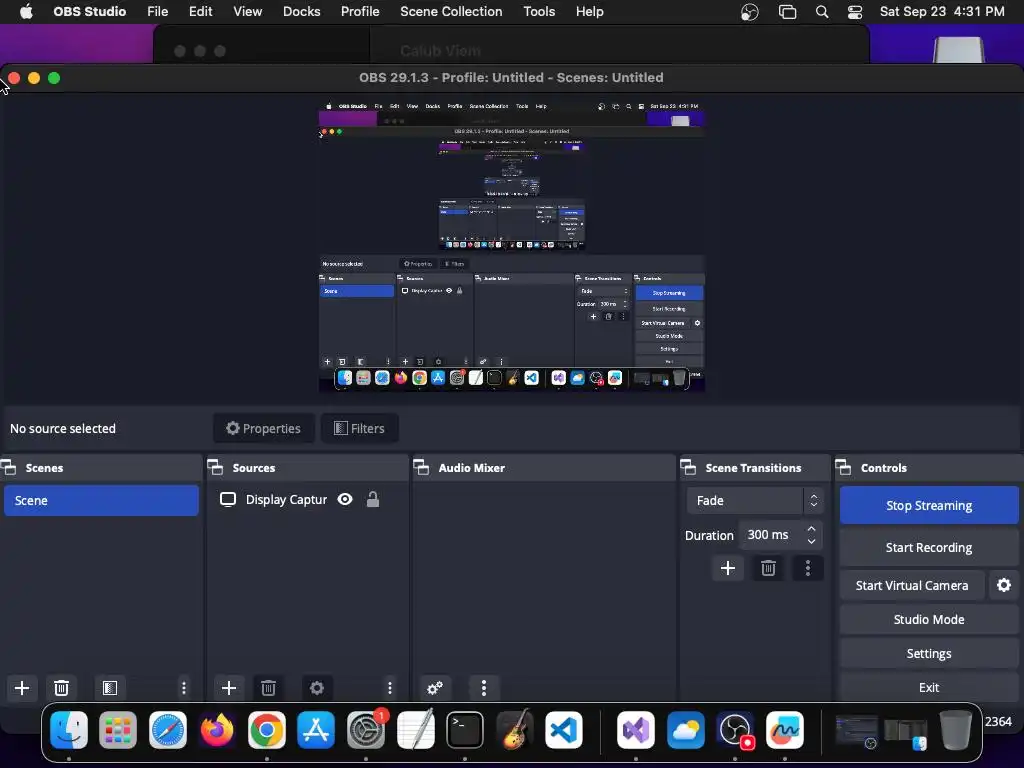Viewport: 1024px width, 768px height.
Task: Launch Terminal from the Dock
Action: (465, 730)
